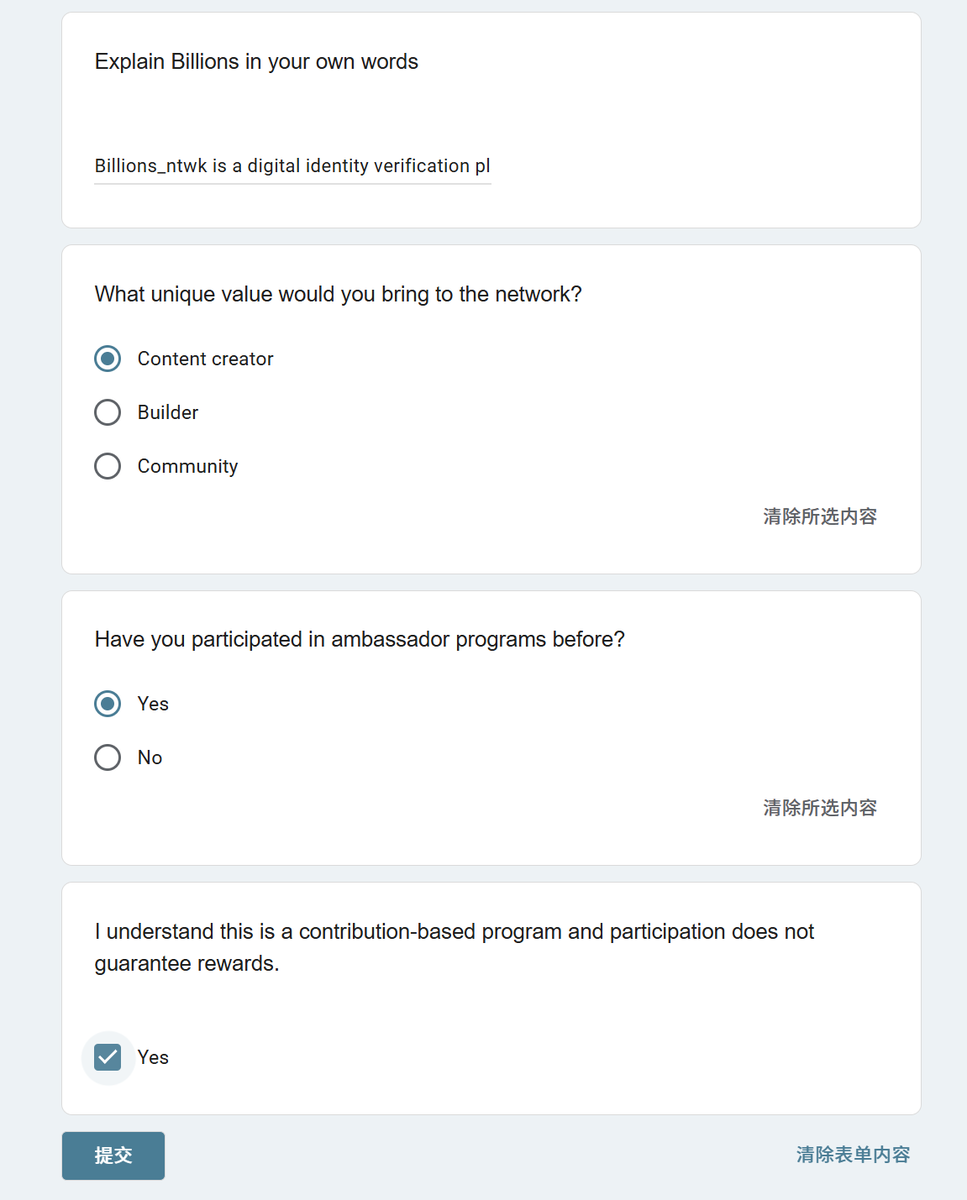Click the 'Community' label text

(187, 467)
